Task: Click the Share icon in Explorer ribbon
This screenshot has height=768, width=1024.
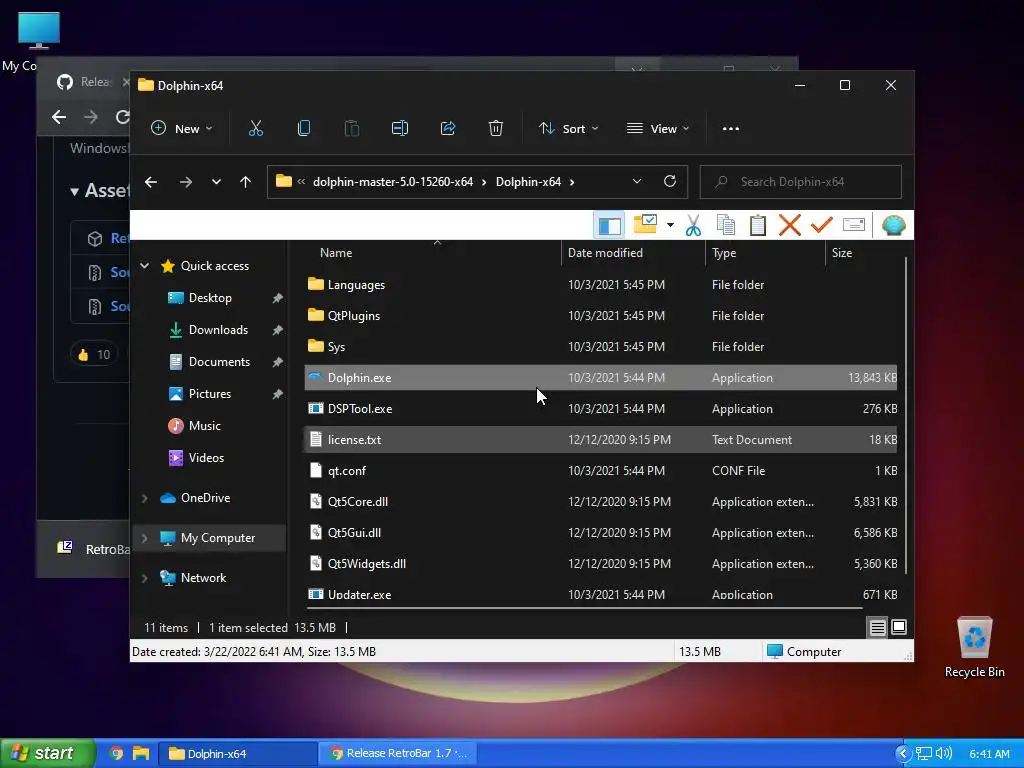Action: pyautogui.click(x=448, y=128)
